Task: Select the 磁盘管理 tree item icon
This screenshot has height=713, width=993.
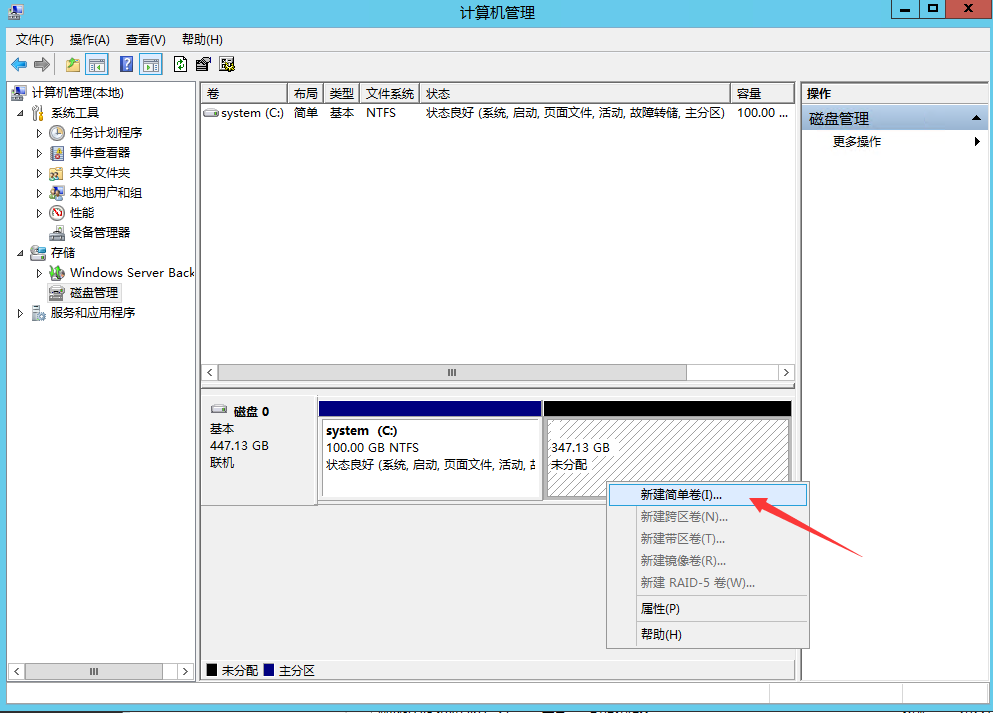Action: (56, 292)
